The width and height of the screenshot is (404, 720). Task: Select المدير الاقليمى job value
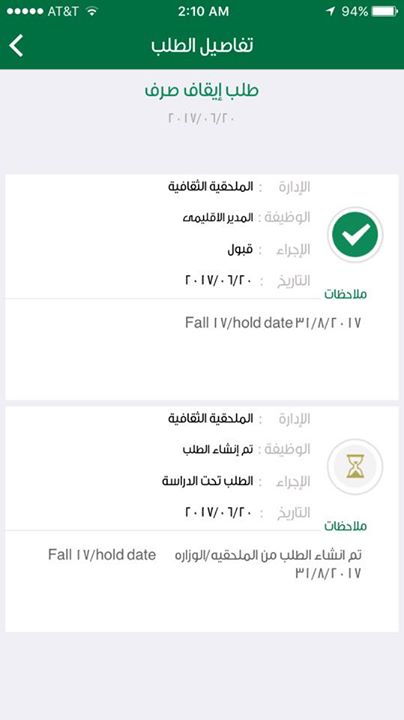coord(218,218)
